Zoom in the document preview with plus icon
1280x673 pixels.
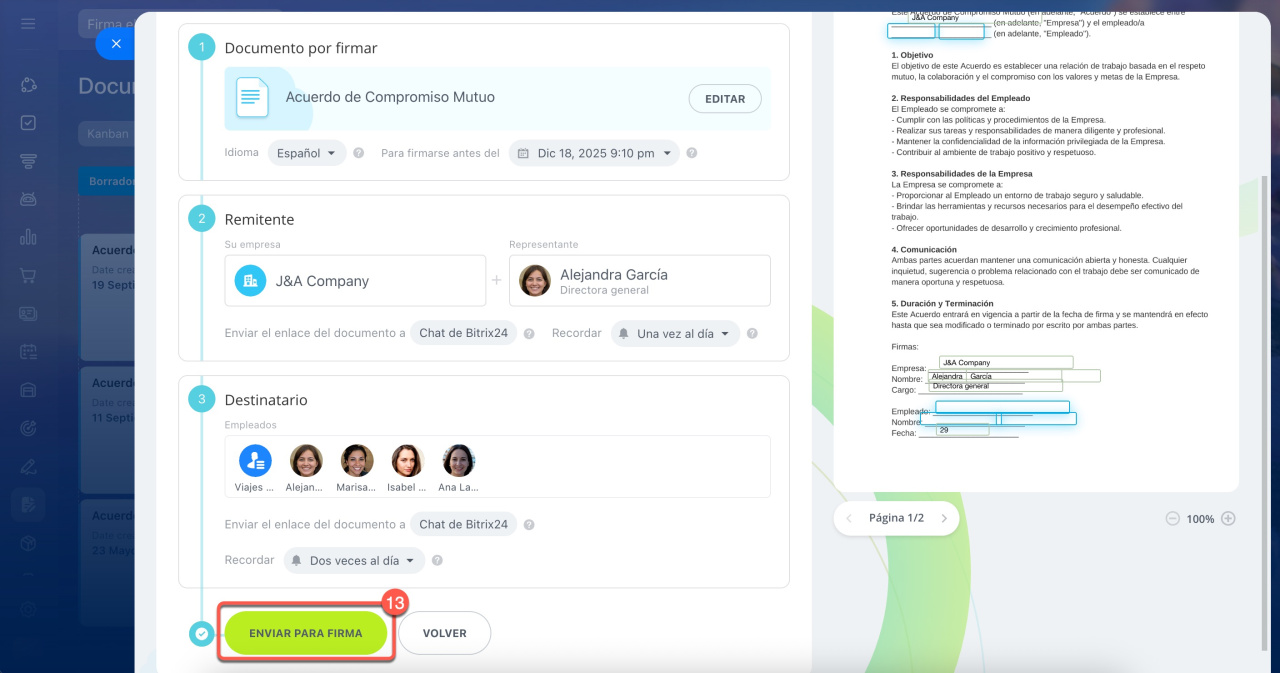[x=1228, y=519]
